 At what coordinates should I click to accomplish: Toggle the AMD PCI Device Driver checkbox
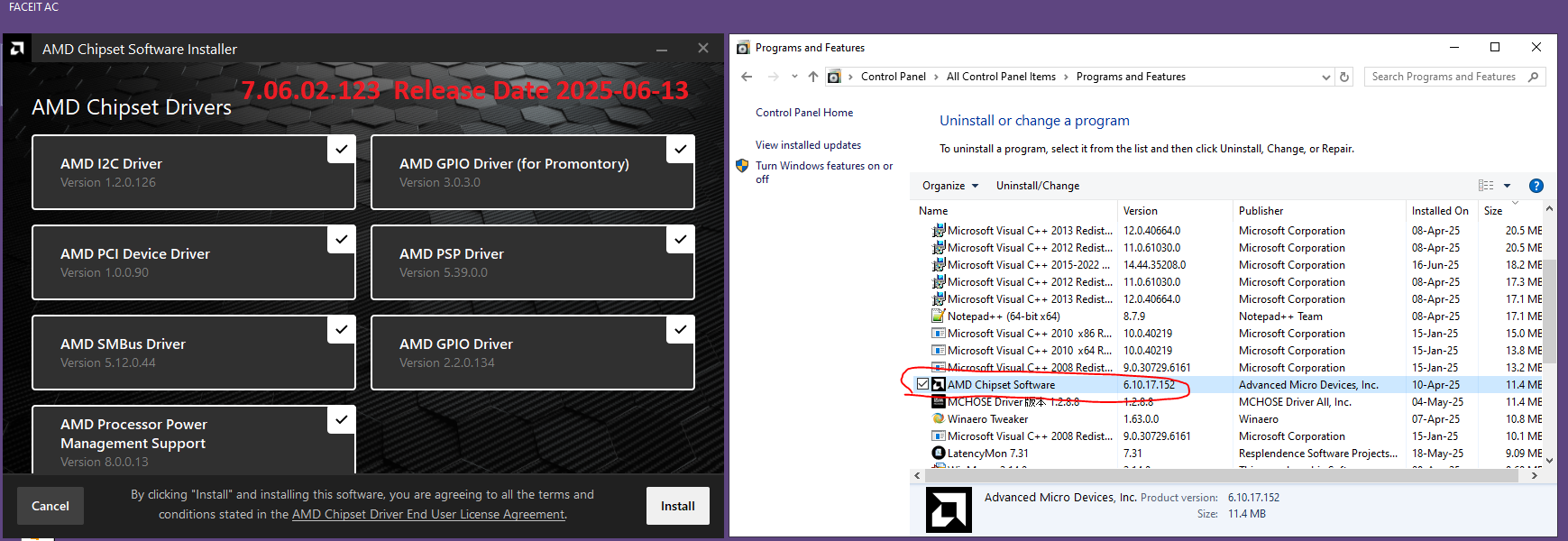click(x=341, y=240)
